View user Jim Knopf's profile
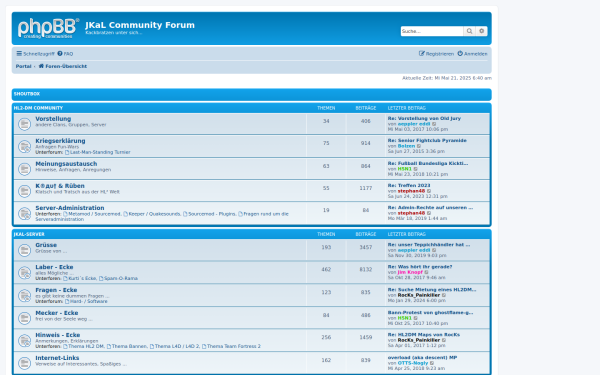This screenshot has width=600, height=375. 410,272
